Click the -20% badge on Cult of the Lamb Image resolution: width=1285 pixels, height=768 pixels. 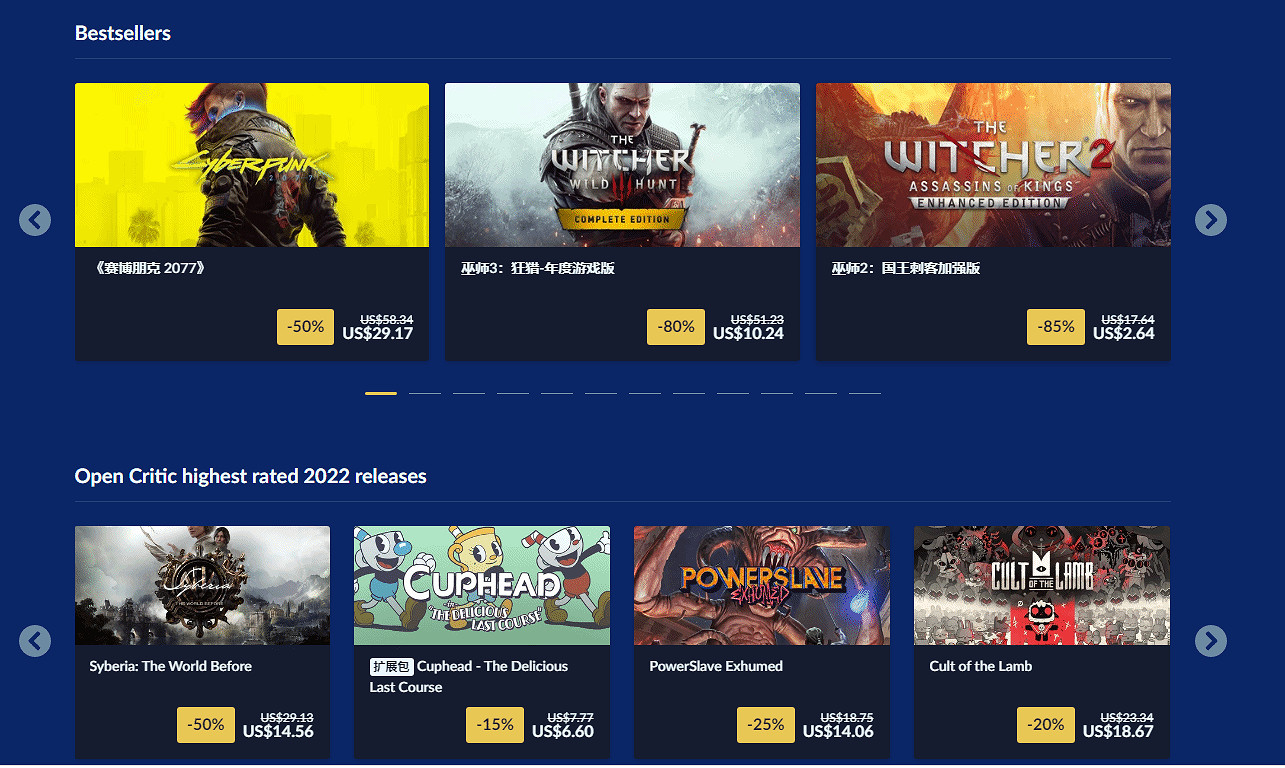pos(1046,725)
